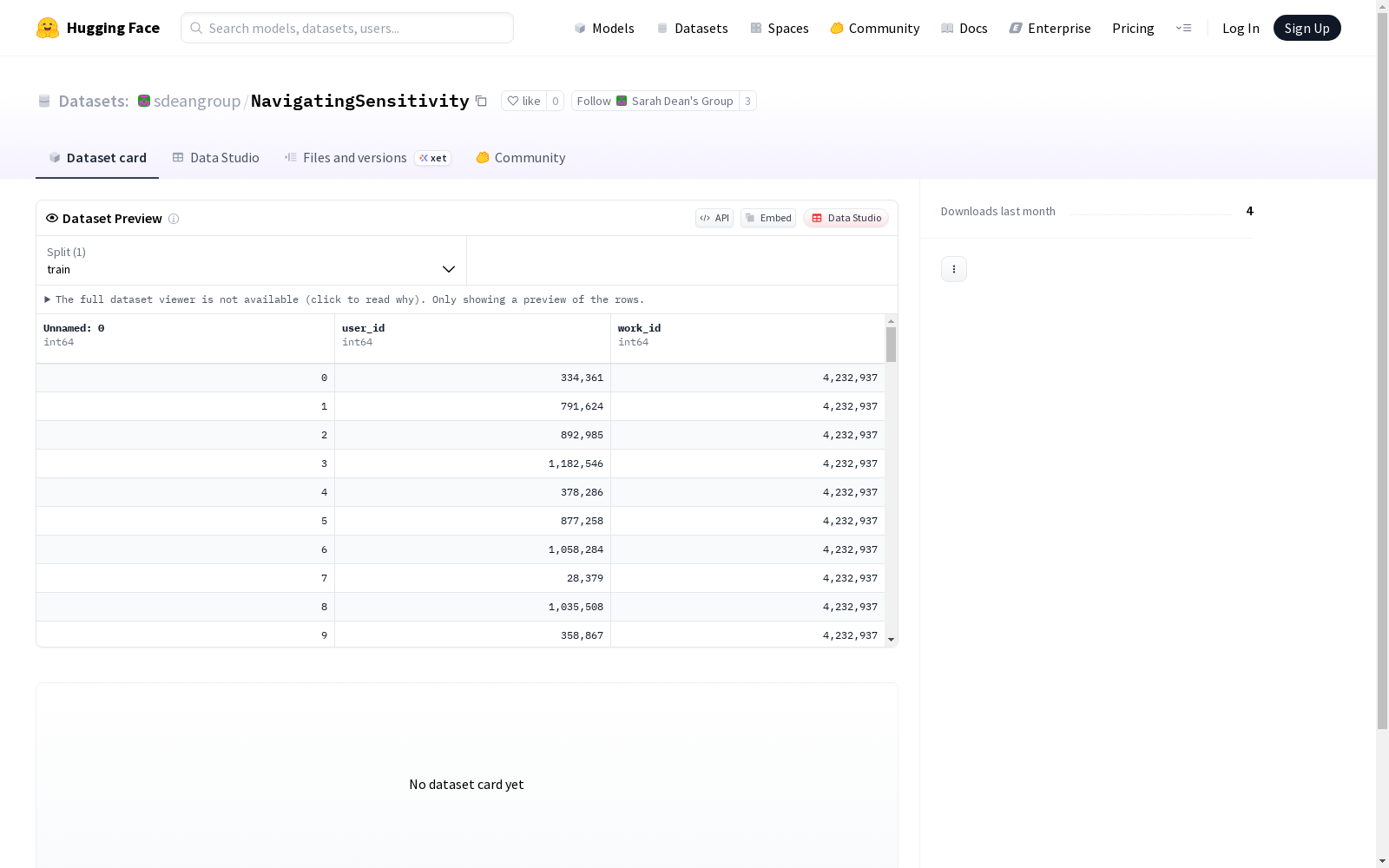Click the Downloads last month value 4
1389x868 pixels.
[1249, 211]
